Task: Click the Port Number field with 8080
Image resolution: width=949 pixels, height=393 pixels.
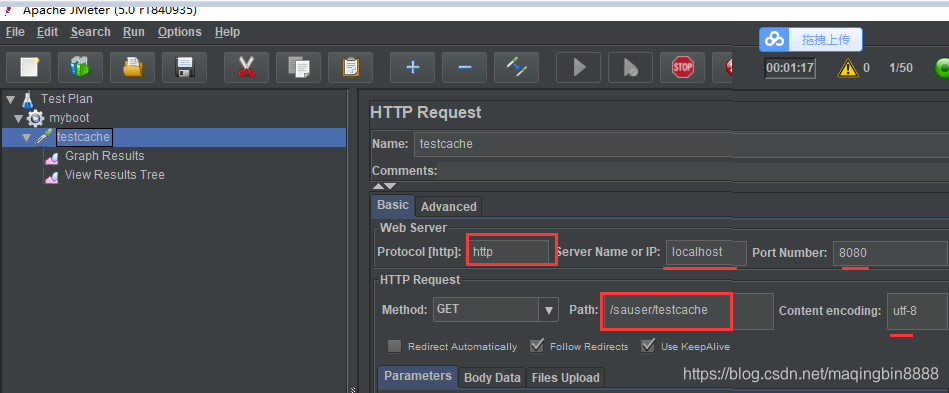Action: click(890, 253)
